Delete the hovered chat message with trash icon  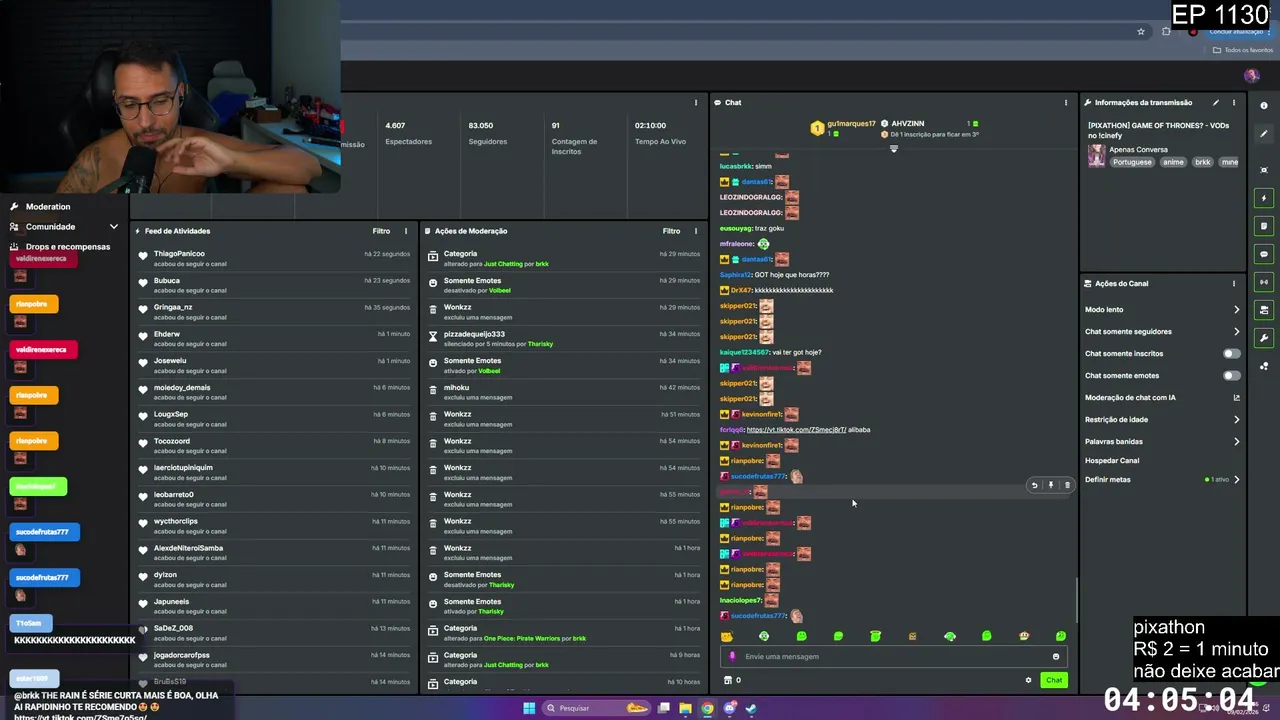coord(1067,485)
